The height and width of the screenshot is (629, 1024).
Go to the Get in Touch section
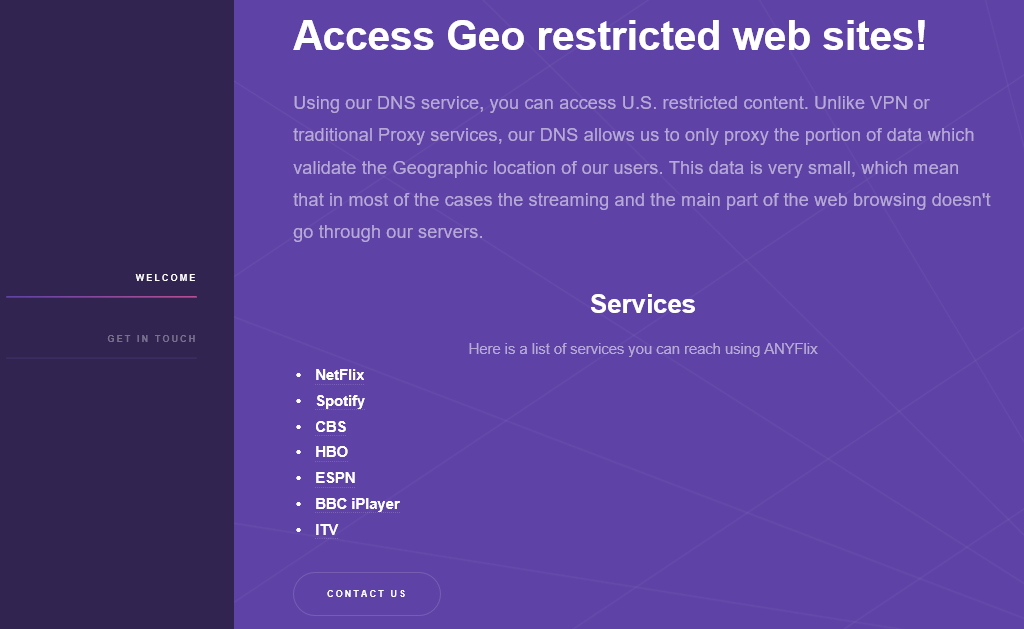[x=152, y=339]
